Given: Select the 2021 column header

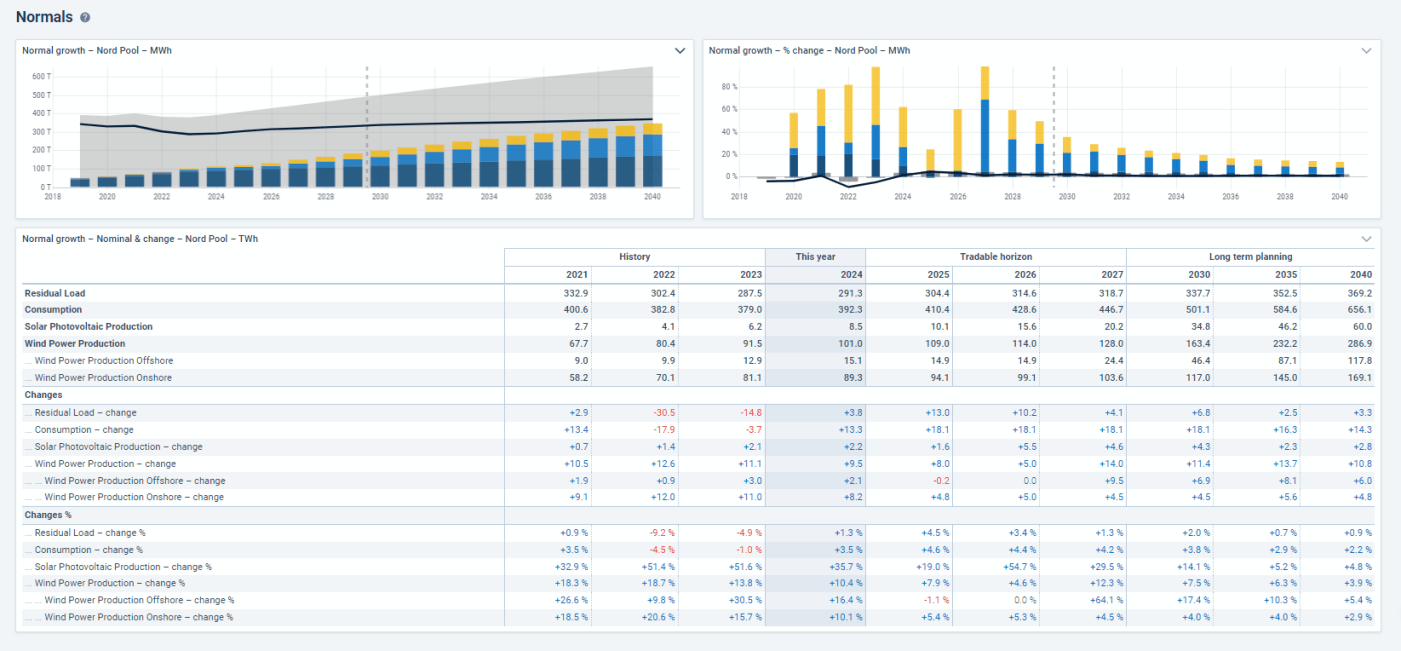Looking at the screenshot, I should (578, 274).
